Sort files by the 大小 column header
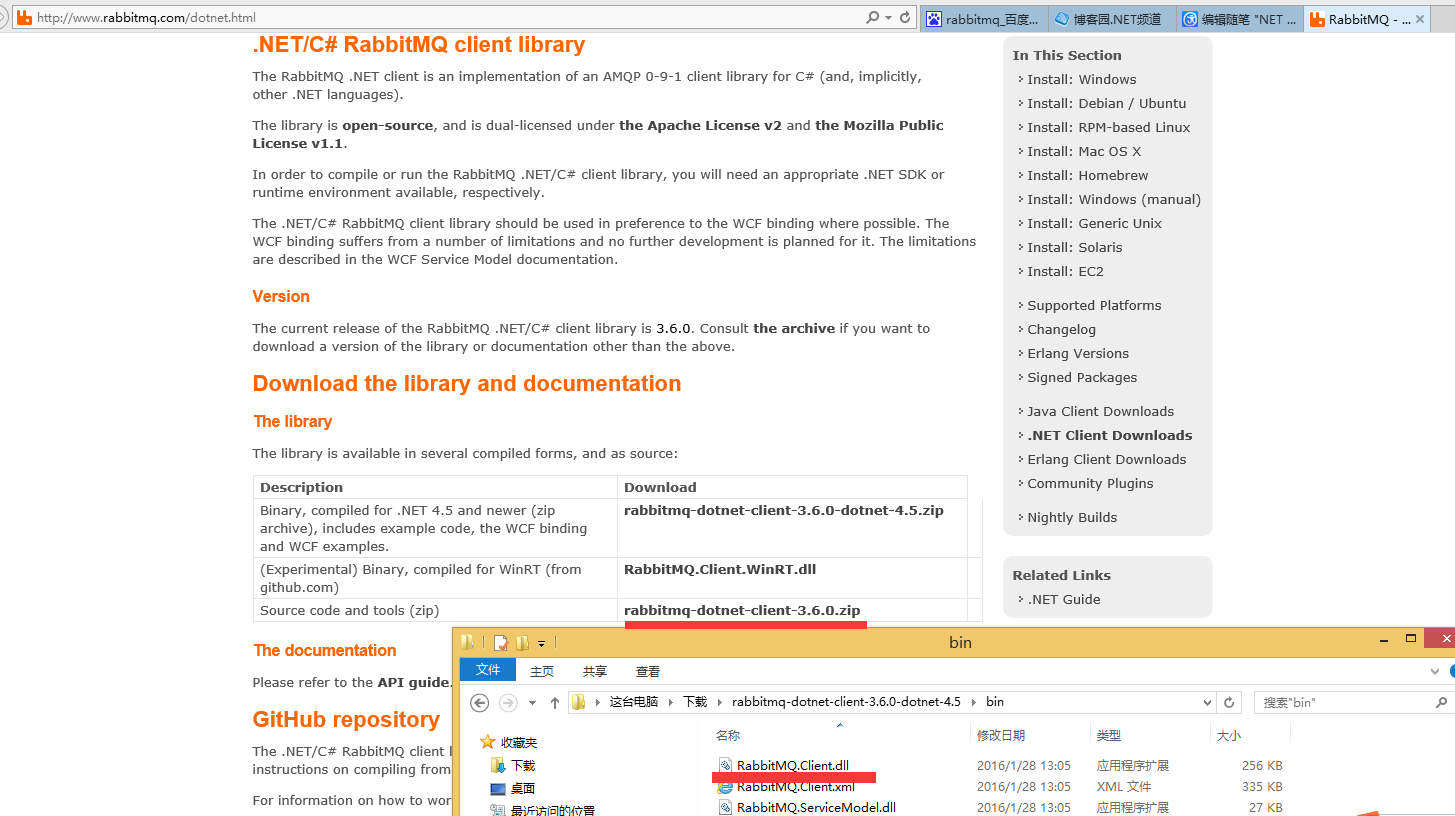Image resolution: width=1455 pixels, height=816 pixels. 1228,735
